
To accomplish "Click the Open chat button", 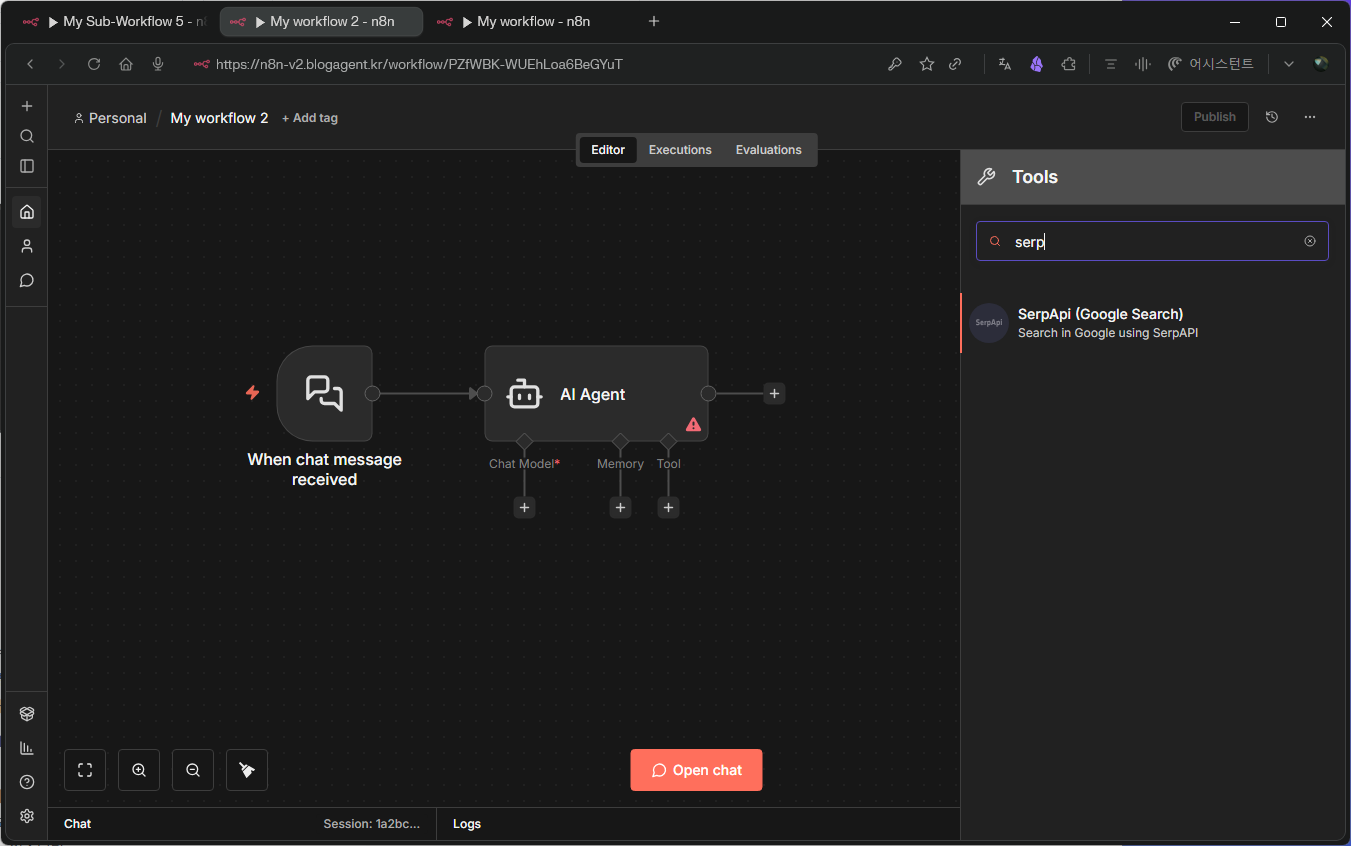I will click(696, 770).
